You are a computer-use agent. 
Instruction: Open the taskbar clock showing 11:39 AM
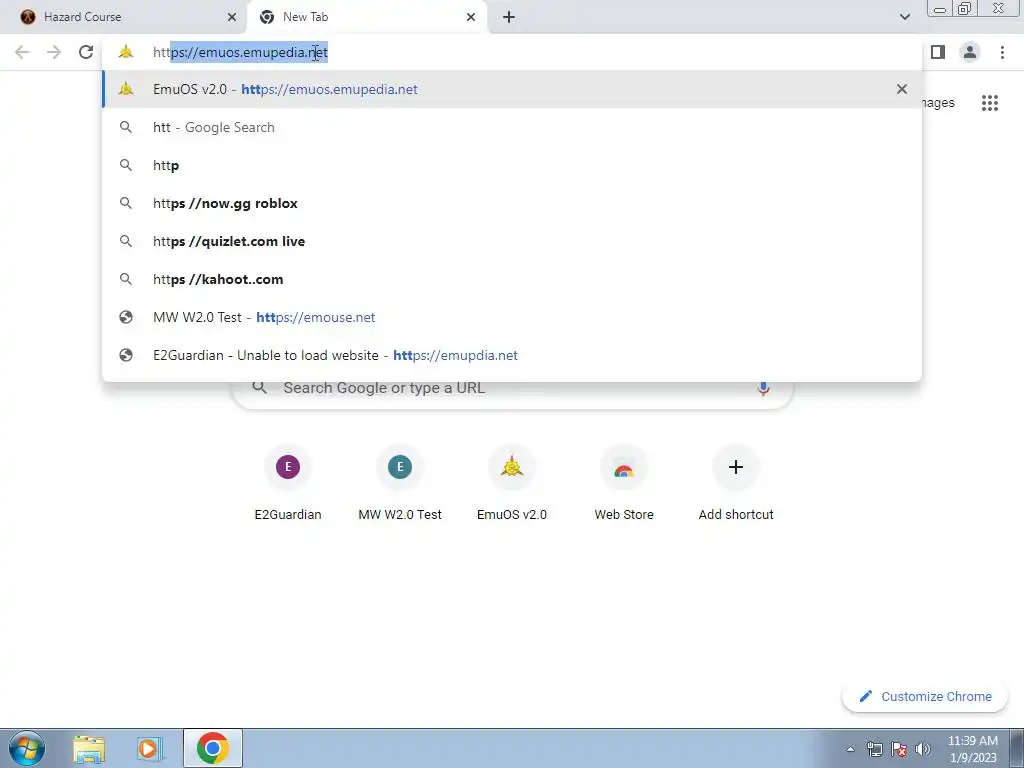(972, 749)
